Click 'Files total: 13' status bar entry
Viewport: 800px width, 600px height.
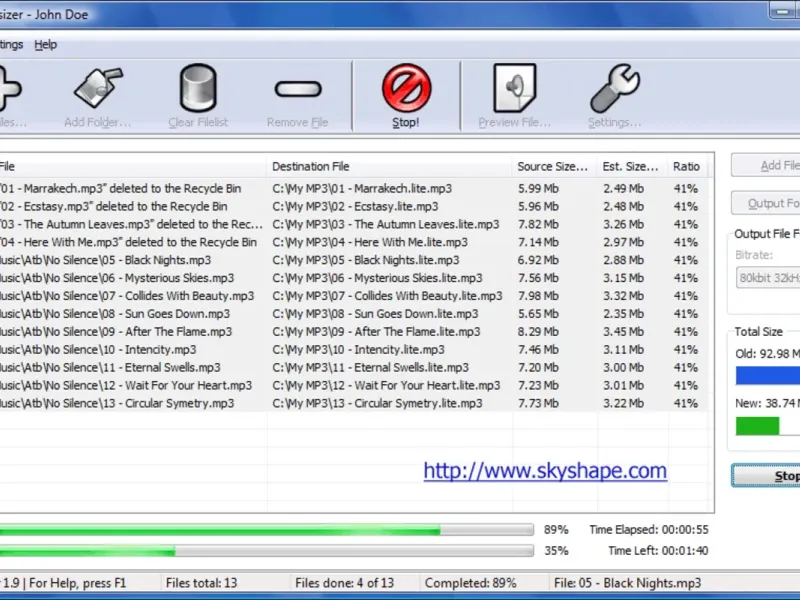pyautogui.click(x=202, y=583)
